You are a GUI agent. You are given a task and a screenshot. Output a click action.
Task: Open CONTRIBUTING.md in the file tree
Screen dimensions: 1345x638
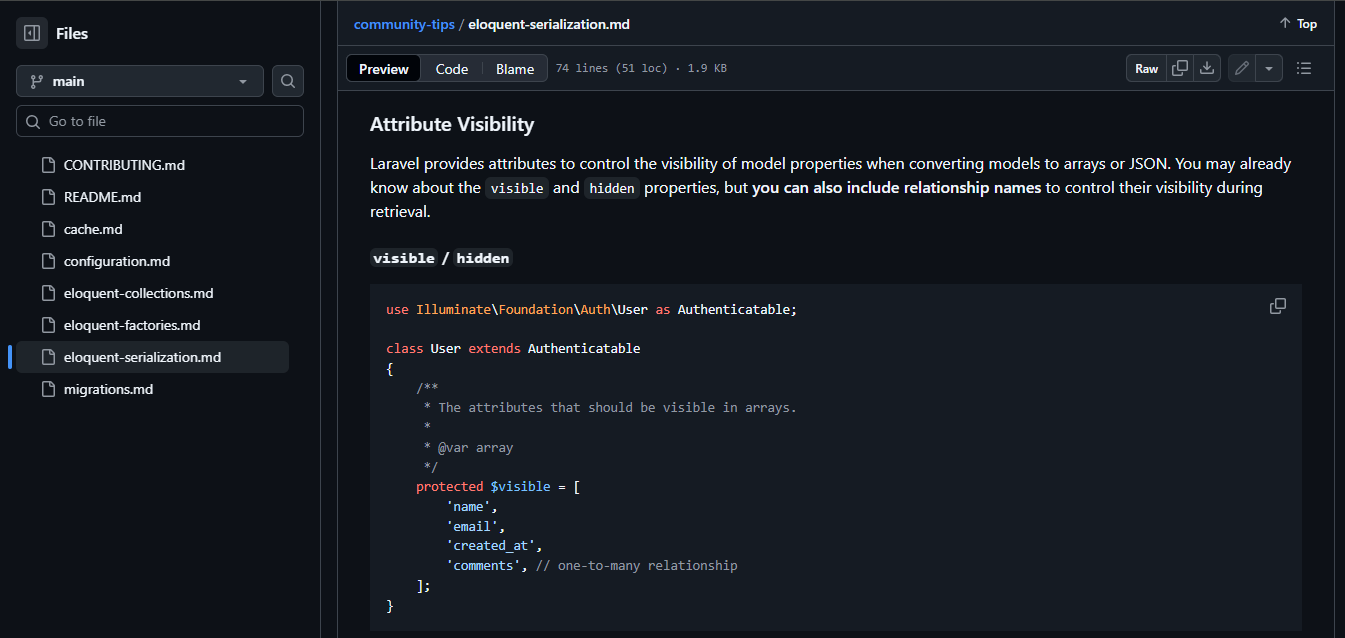coord(124,165)
